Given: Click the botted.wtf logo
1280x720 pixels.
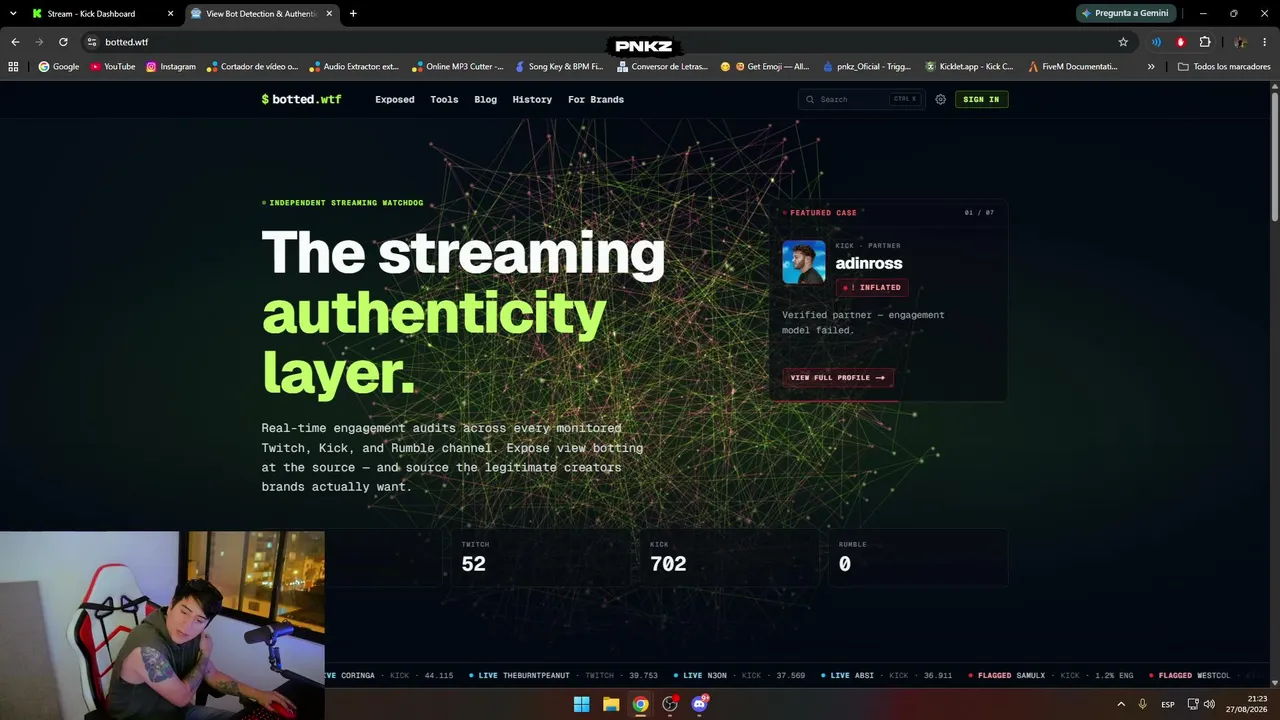Looking at the screenshot, I should pos(301,99).
